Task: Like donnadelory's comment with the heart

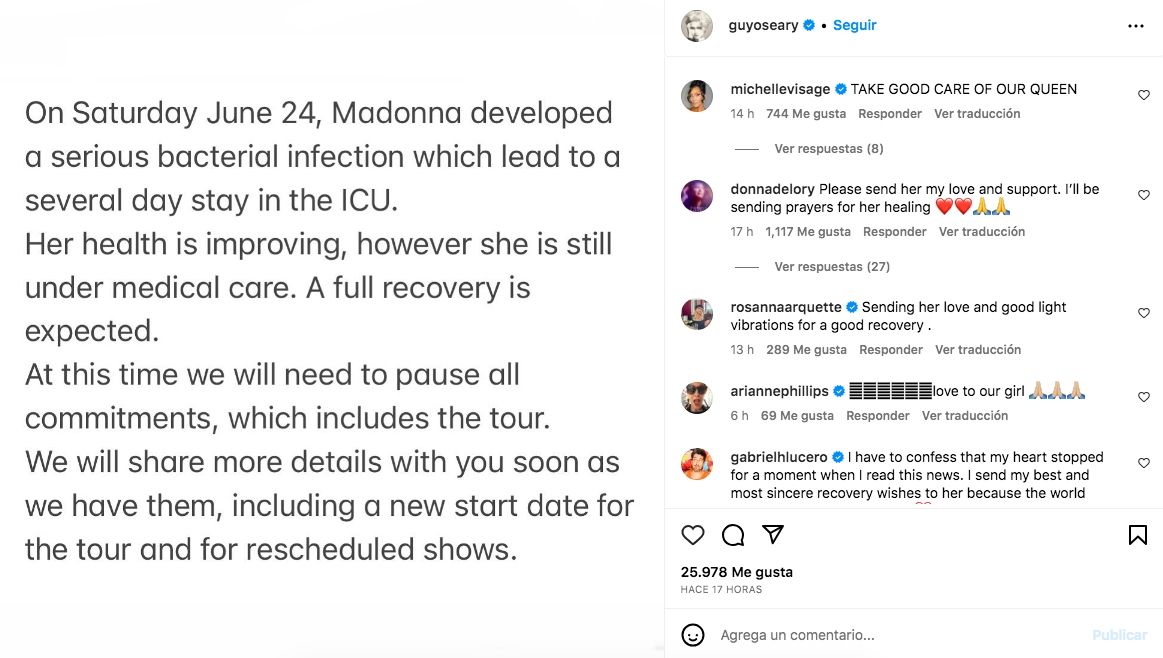Action: [x=1144, y=196]
